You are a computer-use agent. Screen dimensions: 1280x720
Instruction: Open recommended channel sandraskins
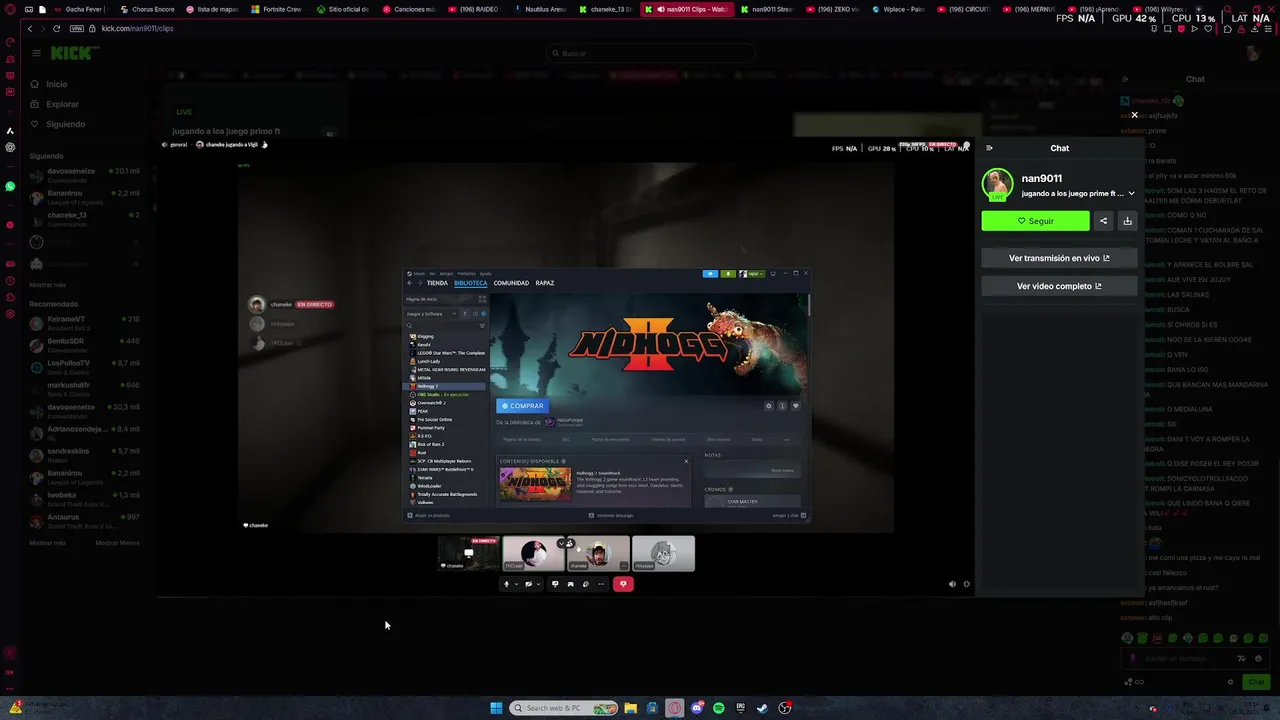[85, 455]
